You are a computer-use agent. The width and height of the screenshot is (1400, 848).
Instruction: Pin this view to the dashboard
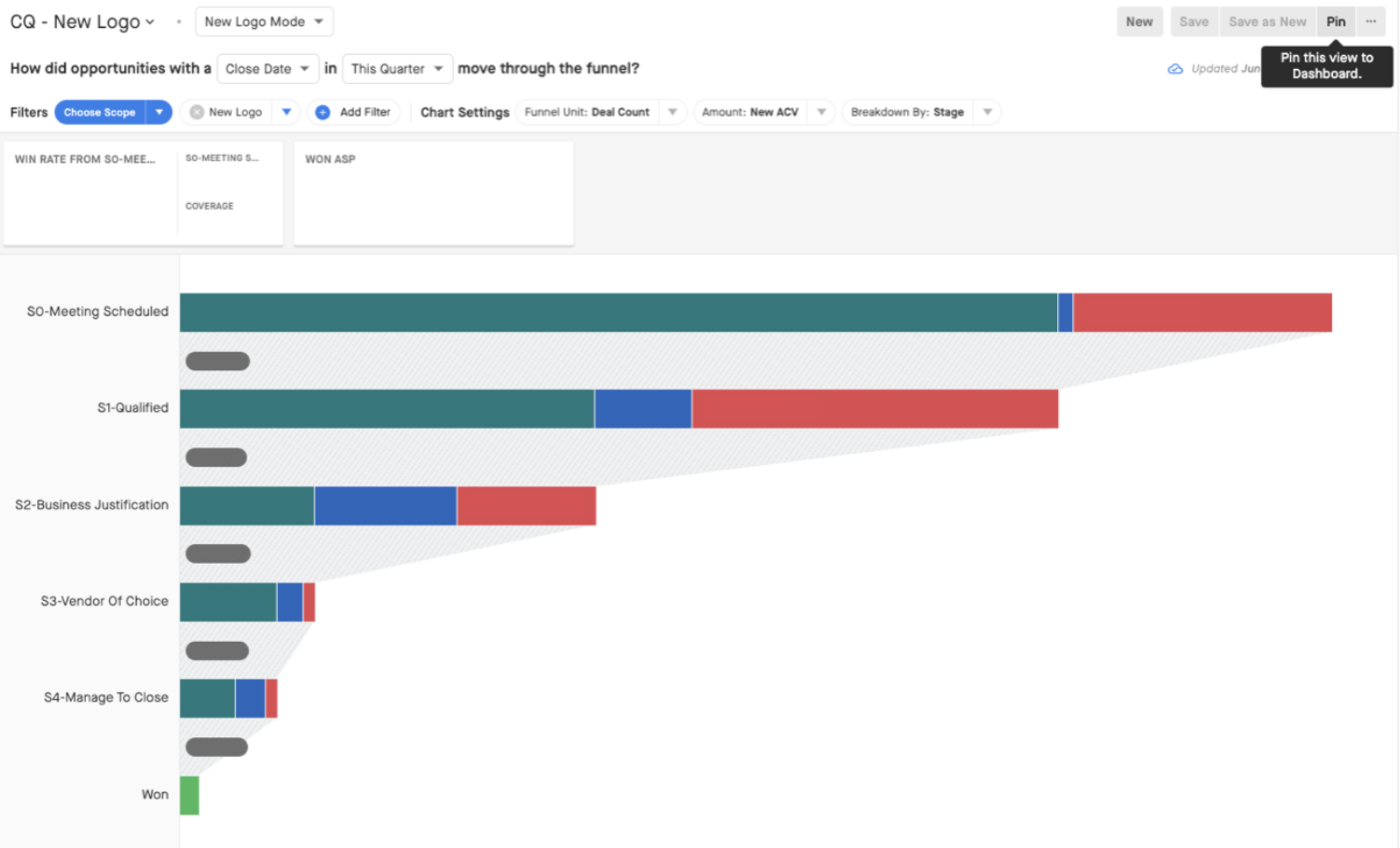point(1336,21)
